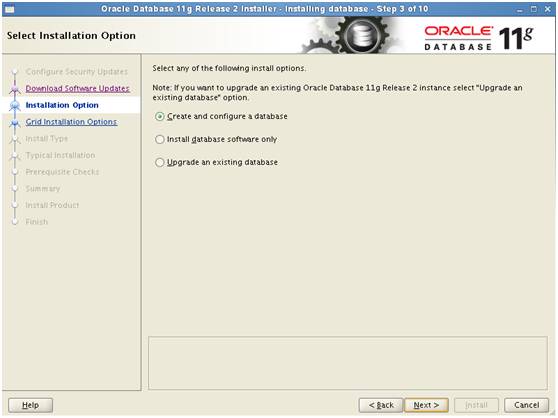Proceed with the Next button
The image size is (558, 418).
(426, 405)
